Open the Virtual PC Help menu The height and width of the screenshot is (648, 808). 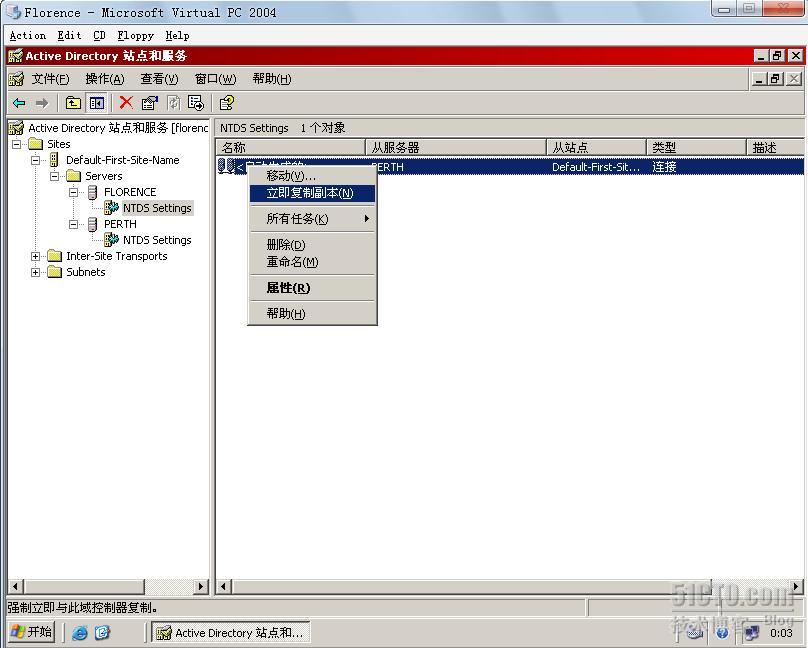(177, 36)
